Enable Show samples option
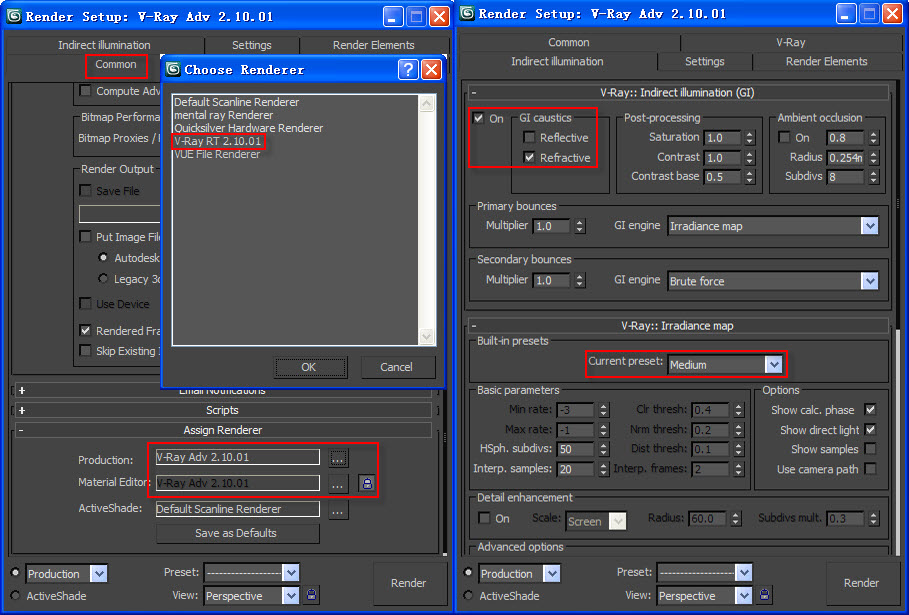 pyautogui.click(x=870, y=449)
